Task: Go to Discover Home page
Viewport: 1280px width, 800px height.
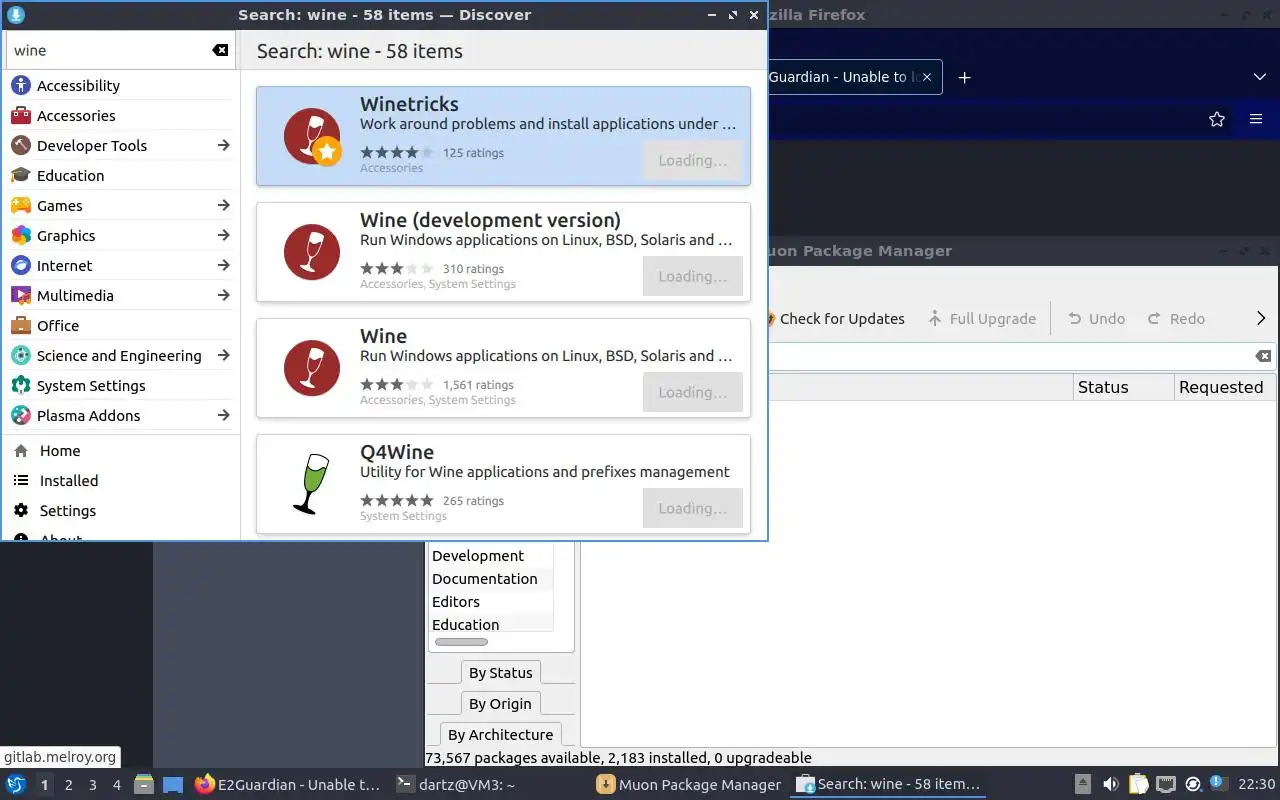Action: tap(121, 451)
